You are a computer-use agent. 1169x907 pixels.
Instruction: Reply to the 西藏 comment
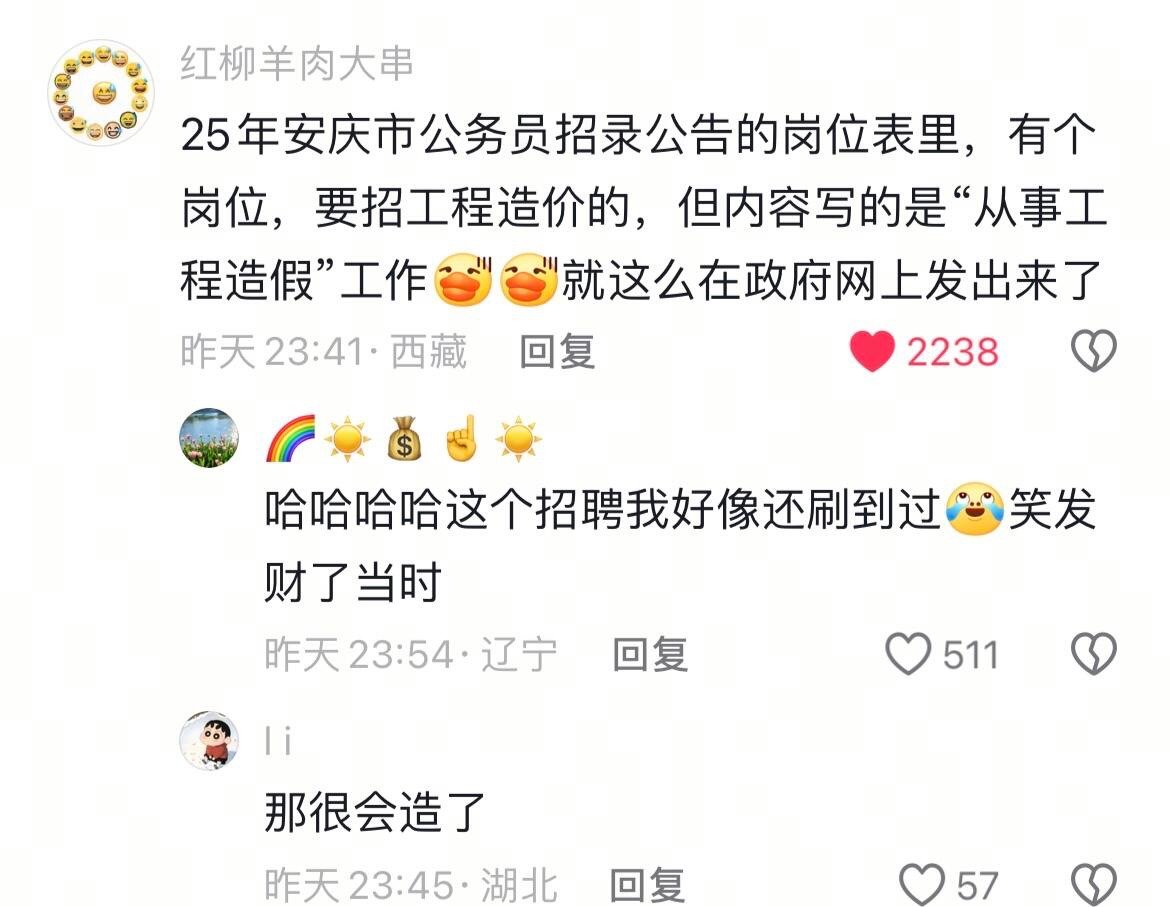[557, 351]
